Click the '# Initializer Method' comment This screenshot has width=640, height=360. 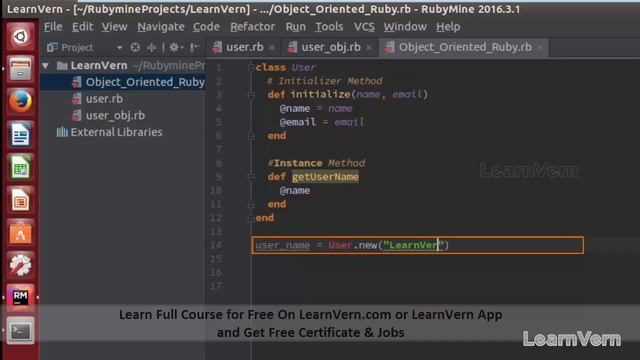325,81
